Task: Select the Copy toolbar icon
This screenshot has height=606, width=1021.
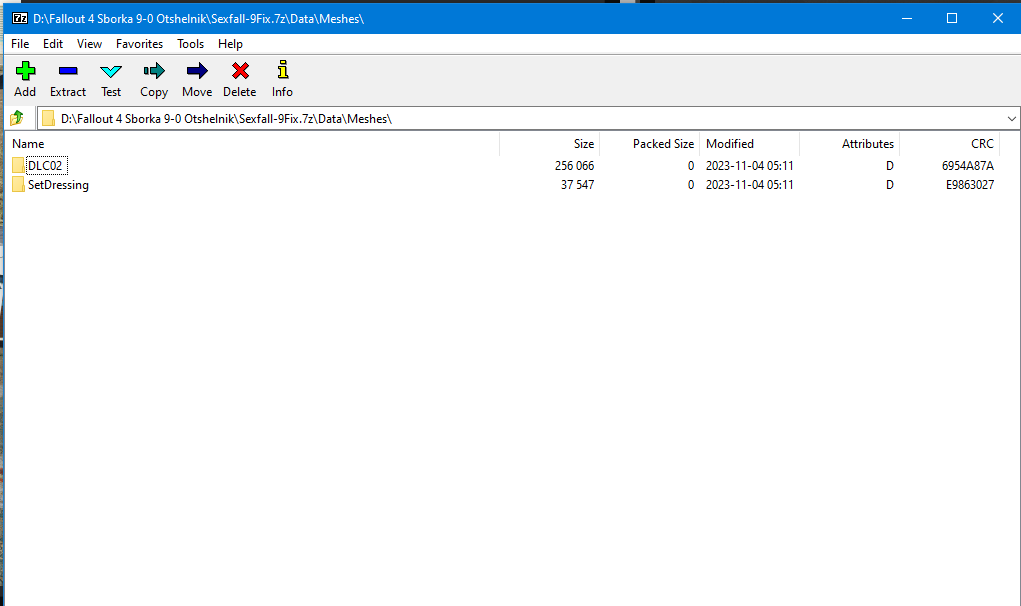Action: (154, 71)
